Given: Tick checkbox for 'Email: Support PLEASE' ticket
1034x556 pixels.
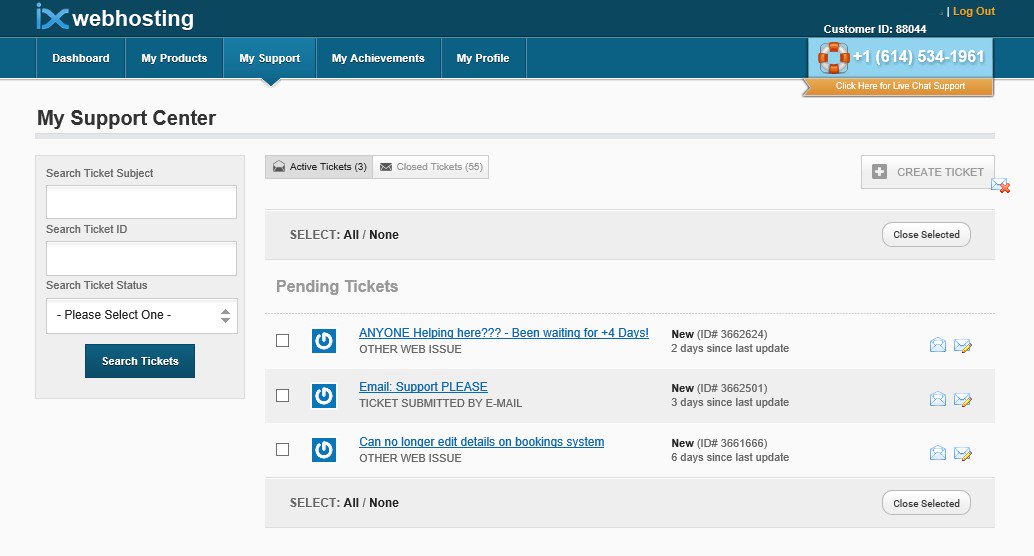Looking at the screenshot, I should click(282, 395).
